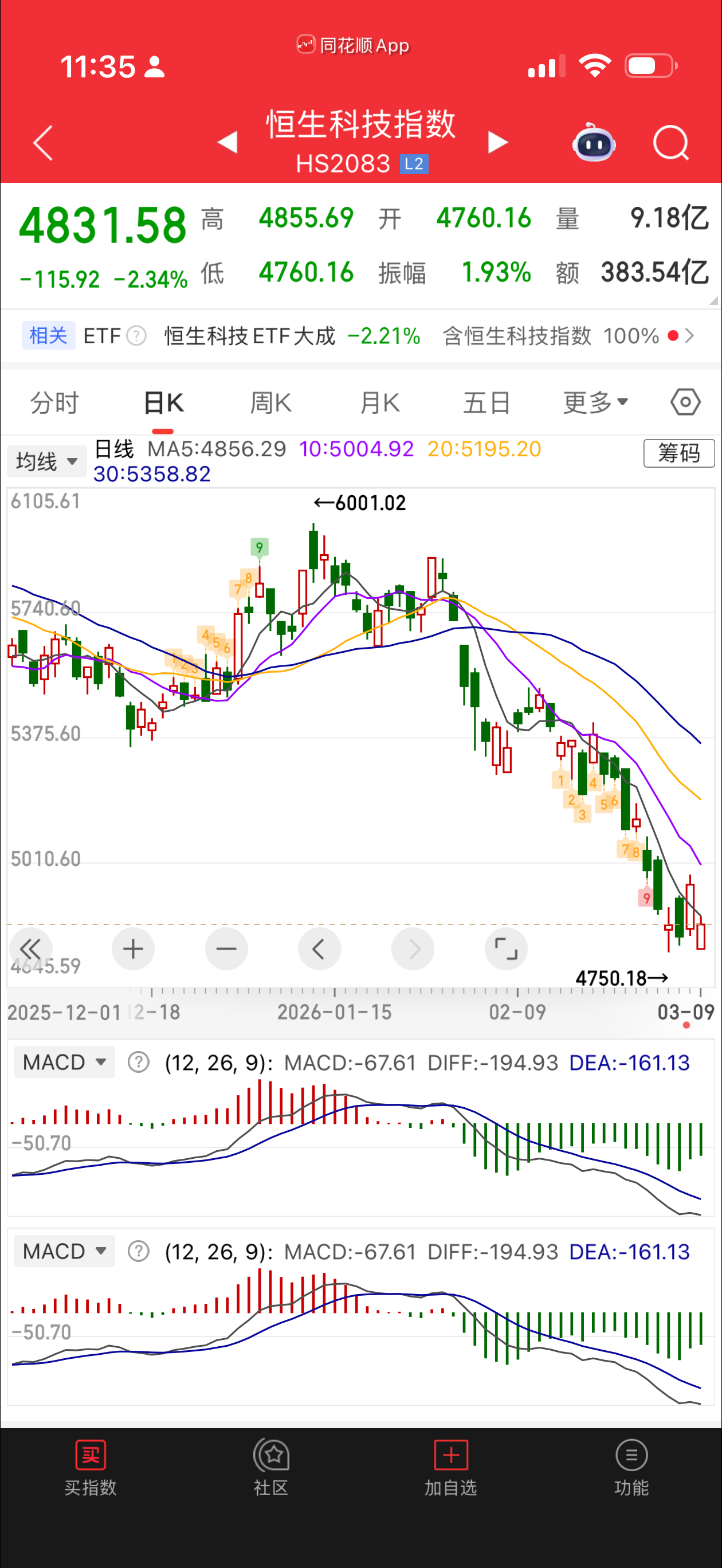Tap the orange 20:5195.20 MA label
Viewport: 722px width, 1568px height.
click(x=484, y=449)
